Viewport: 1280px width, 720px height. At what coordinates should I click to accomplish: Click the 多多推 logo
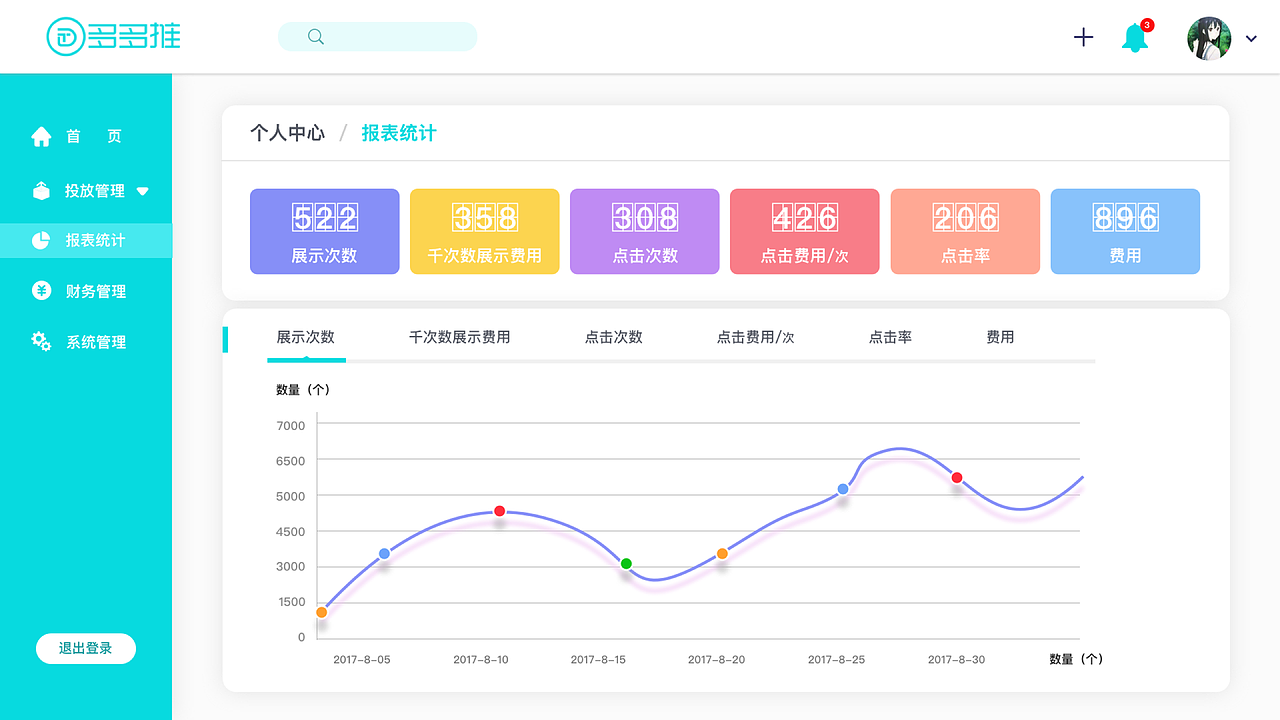[x=113, y=37]
